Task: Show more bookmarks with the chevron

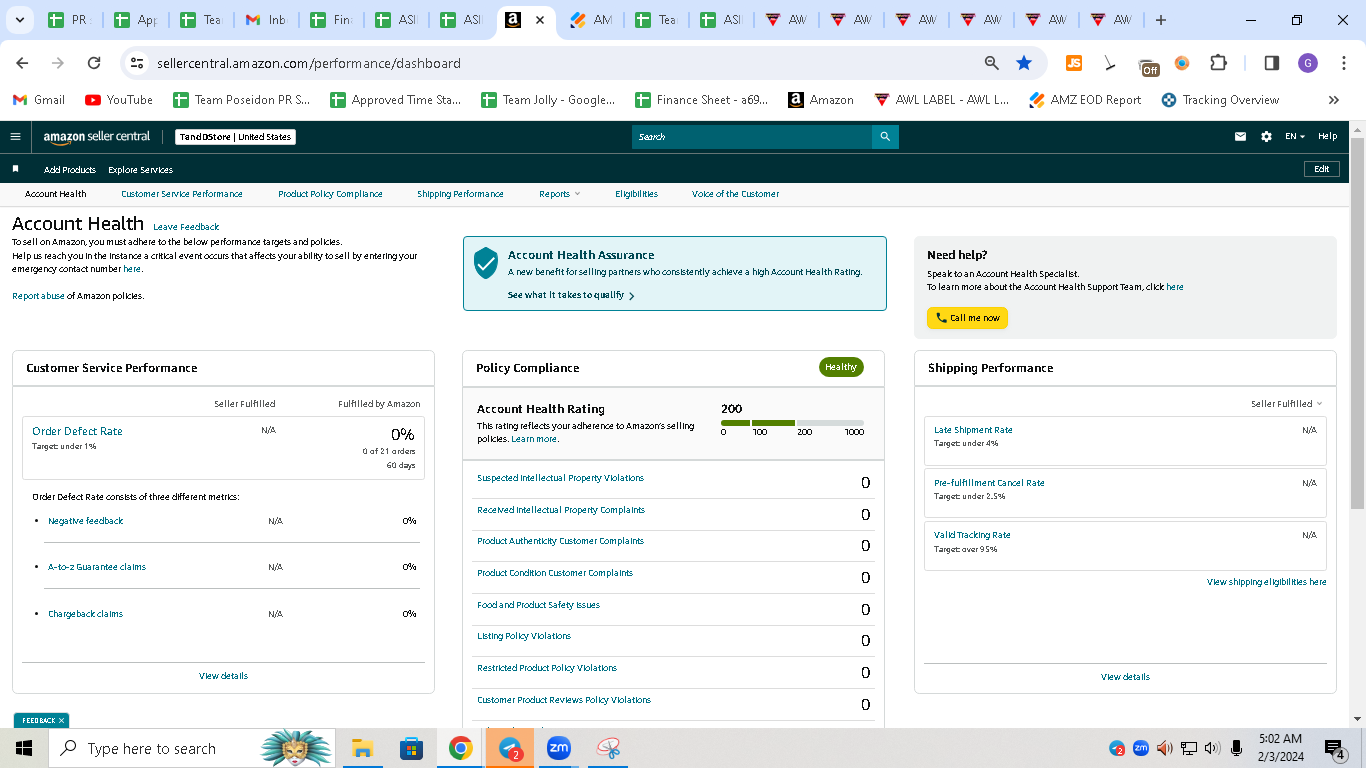Action: (1333, 100)
